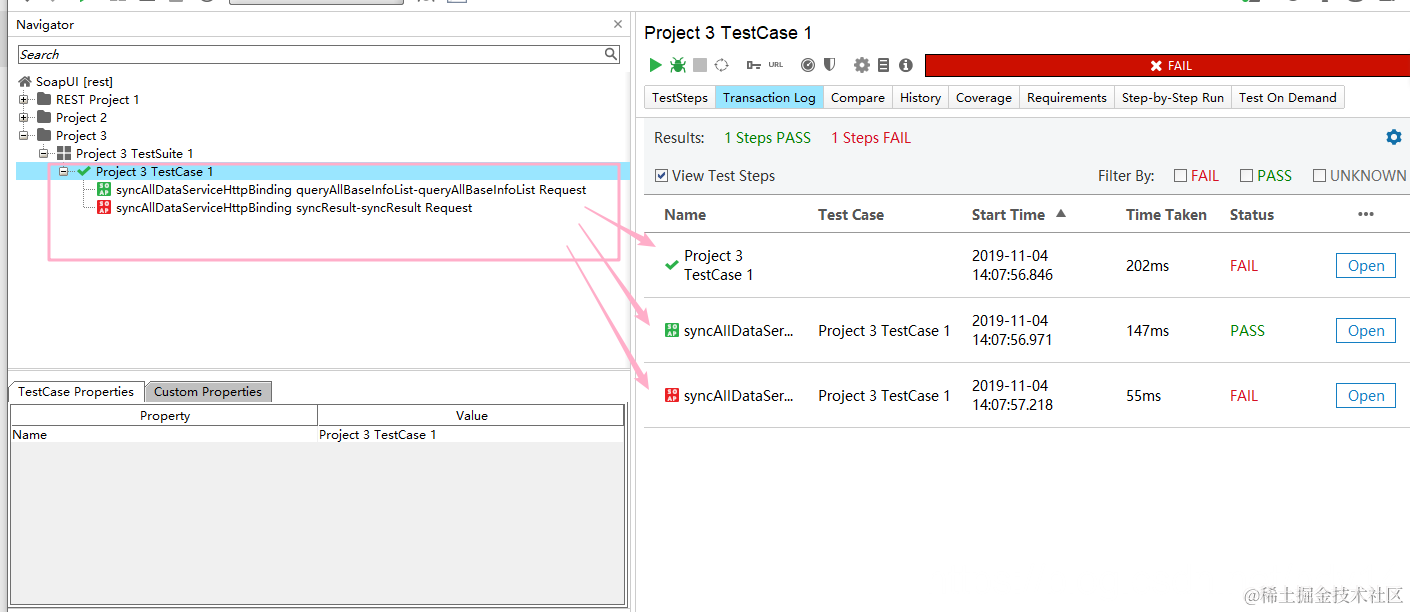Expand the Project 2 node
The width and height of the screenshot is (1410, 612).
[x=24, y=118]
